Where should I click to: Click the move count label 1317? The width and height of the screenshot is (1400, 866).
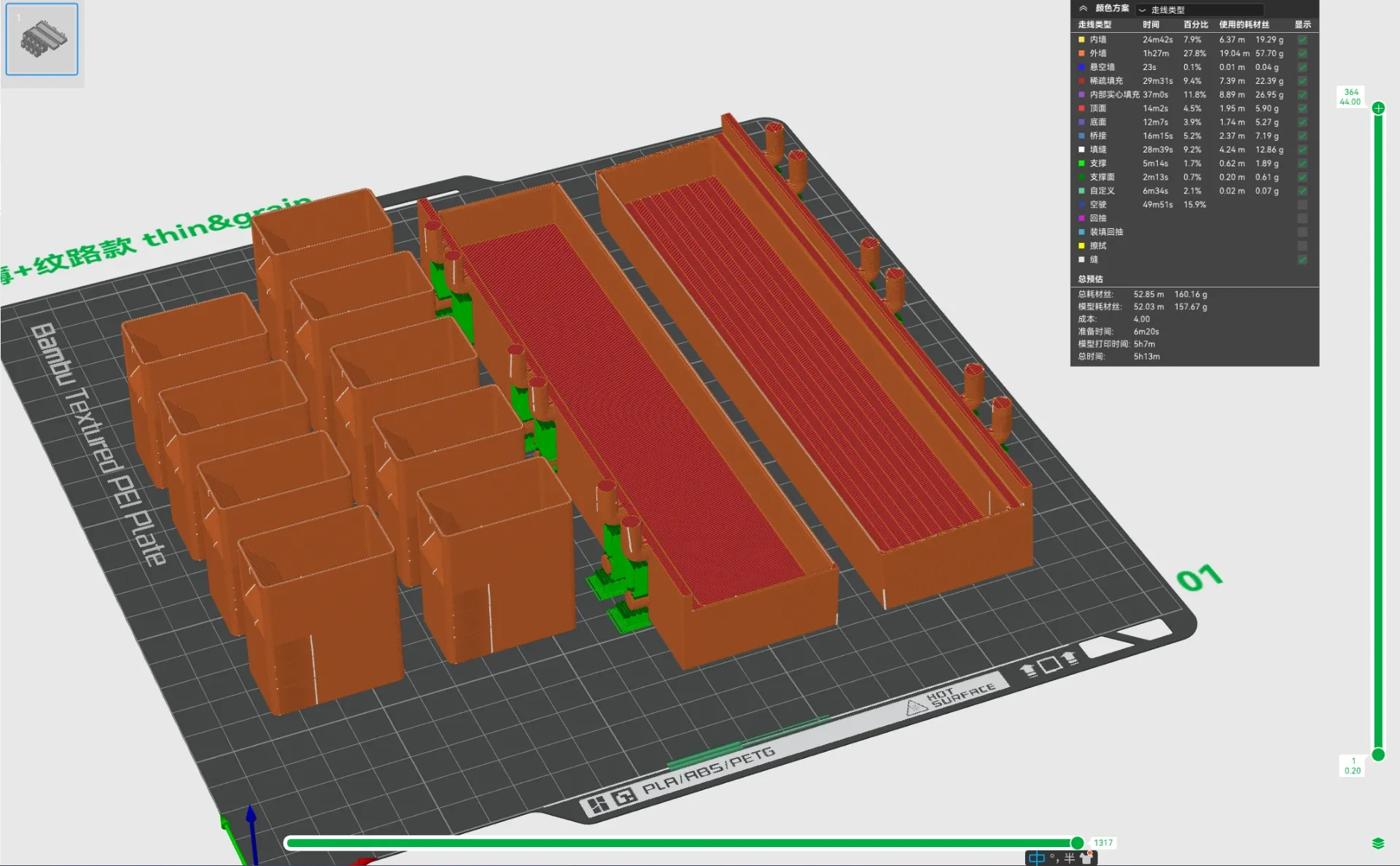pos(1103,843)
